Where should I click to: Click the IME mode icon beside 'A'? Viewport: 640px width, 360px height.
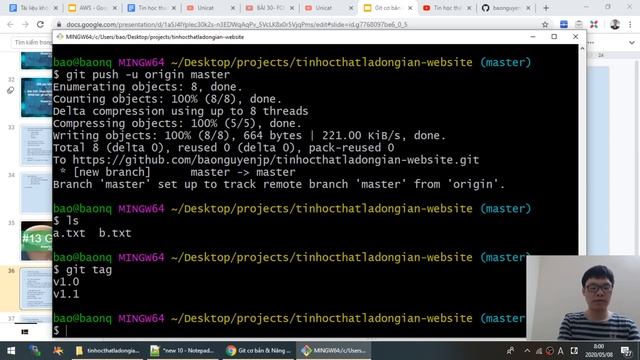(x=574, y=351)
